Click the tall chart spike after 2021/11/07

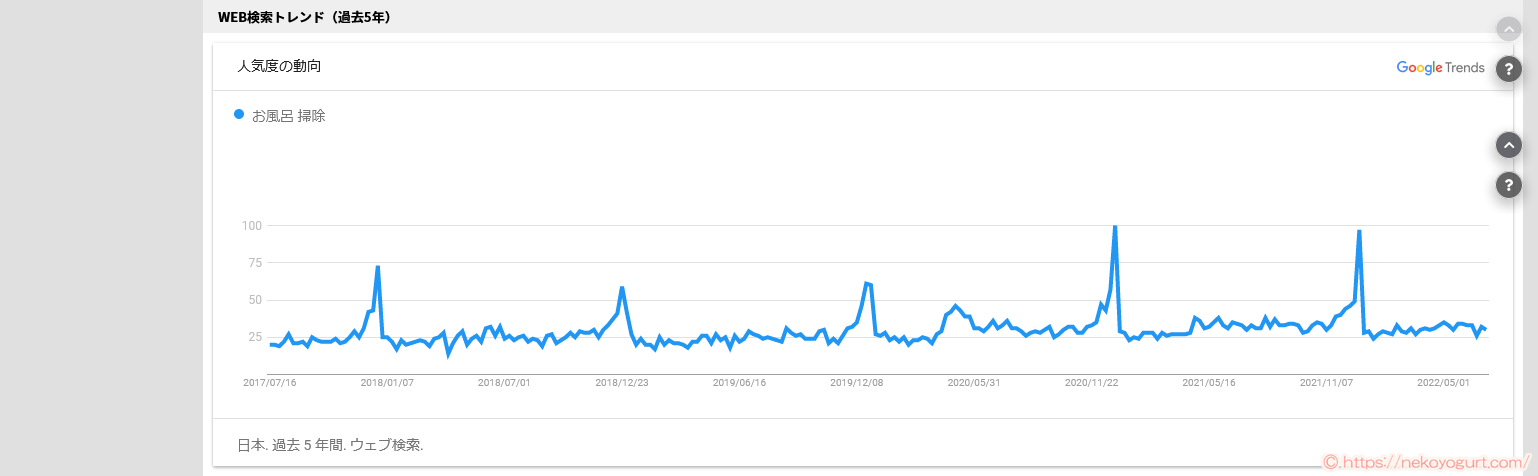point(1358,233)
